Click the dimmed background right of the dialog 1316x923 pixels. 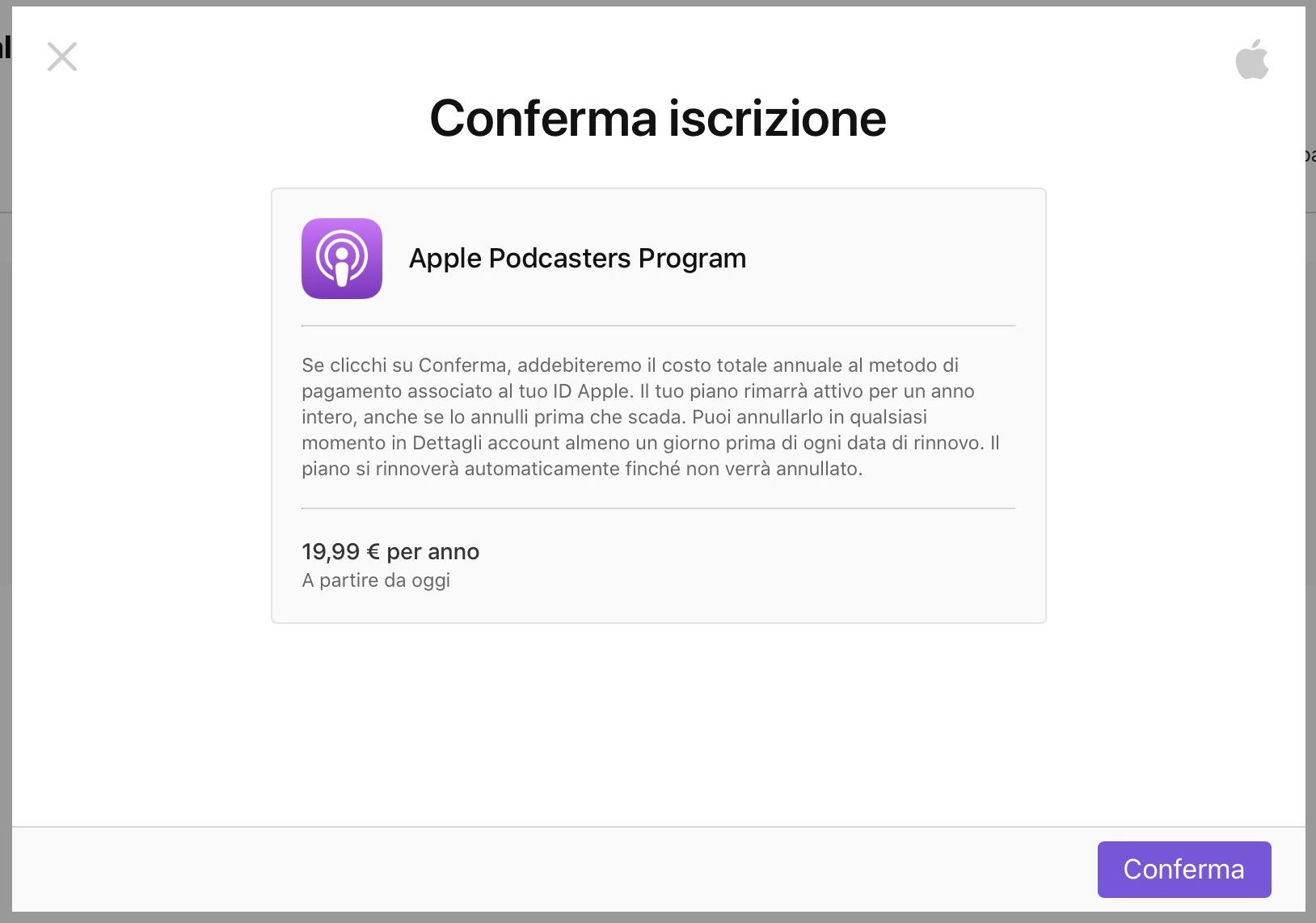pos(1310,485)
